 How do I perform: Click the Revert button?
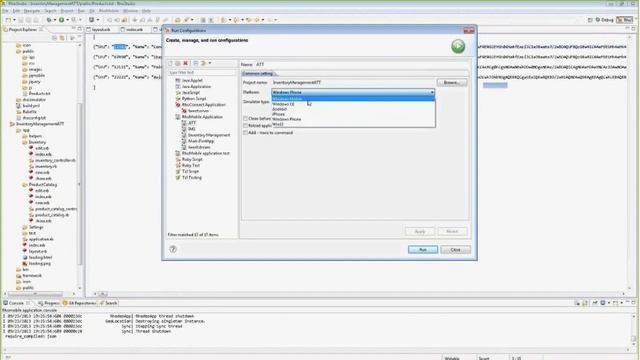(452, 231)
